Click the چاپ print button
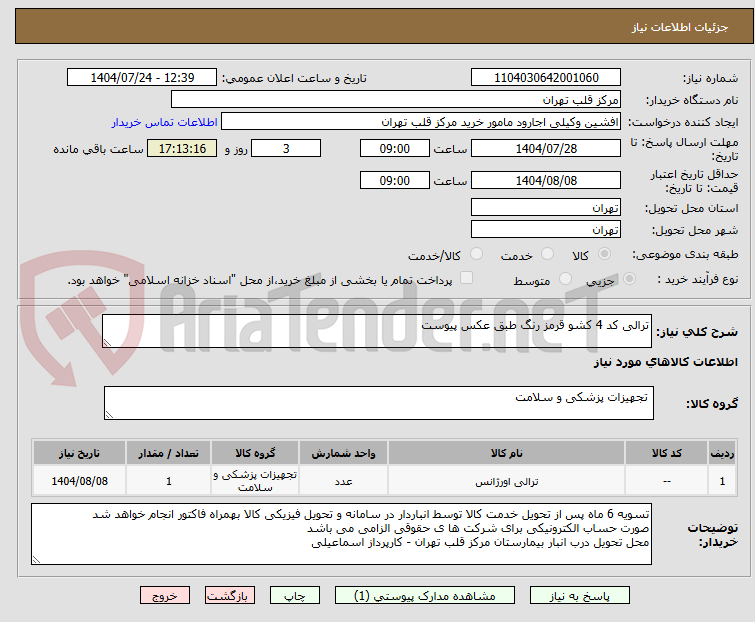This screenshot has width=755, height=622. click(295, 596)
